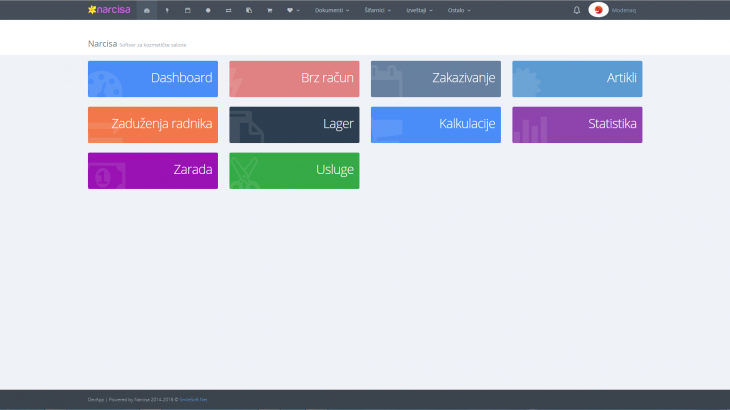
Task: Click the shopping cart icon in navbar
Action: [x=270, y=10]
